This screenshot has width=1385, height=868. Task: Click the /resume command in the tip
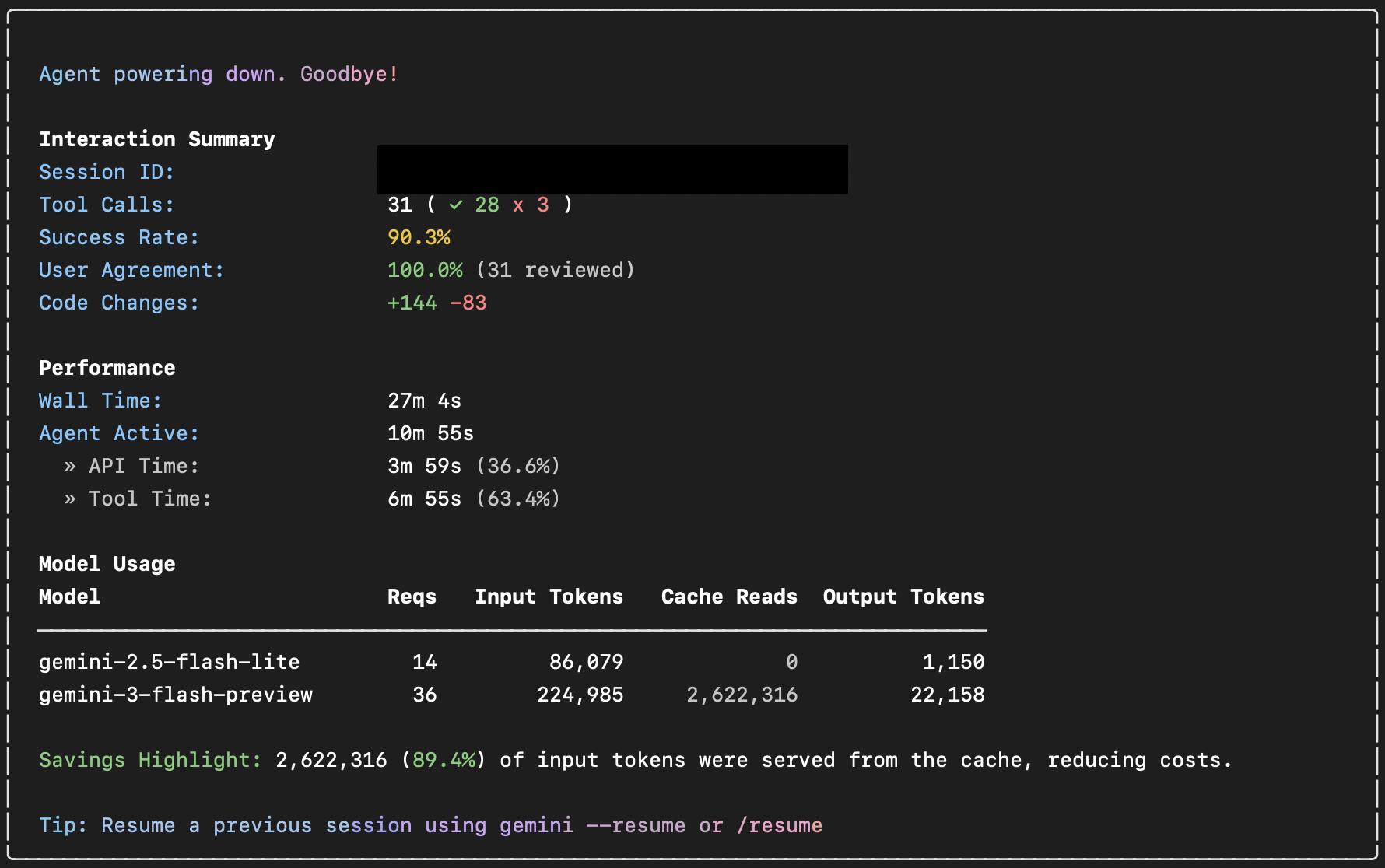click(x=779, y=826)
